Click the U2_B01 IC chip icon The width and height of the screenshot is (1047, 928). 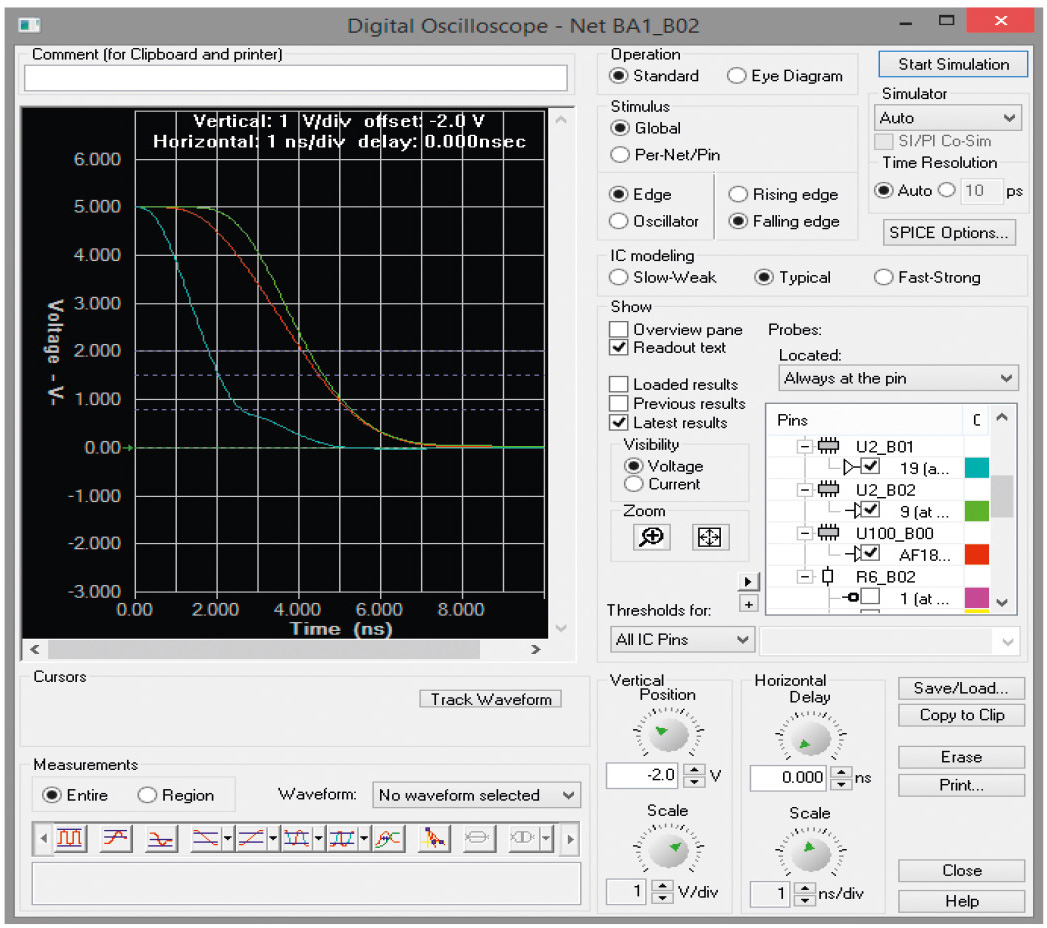click(829, 445)
